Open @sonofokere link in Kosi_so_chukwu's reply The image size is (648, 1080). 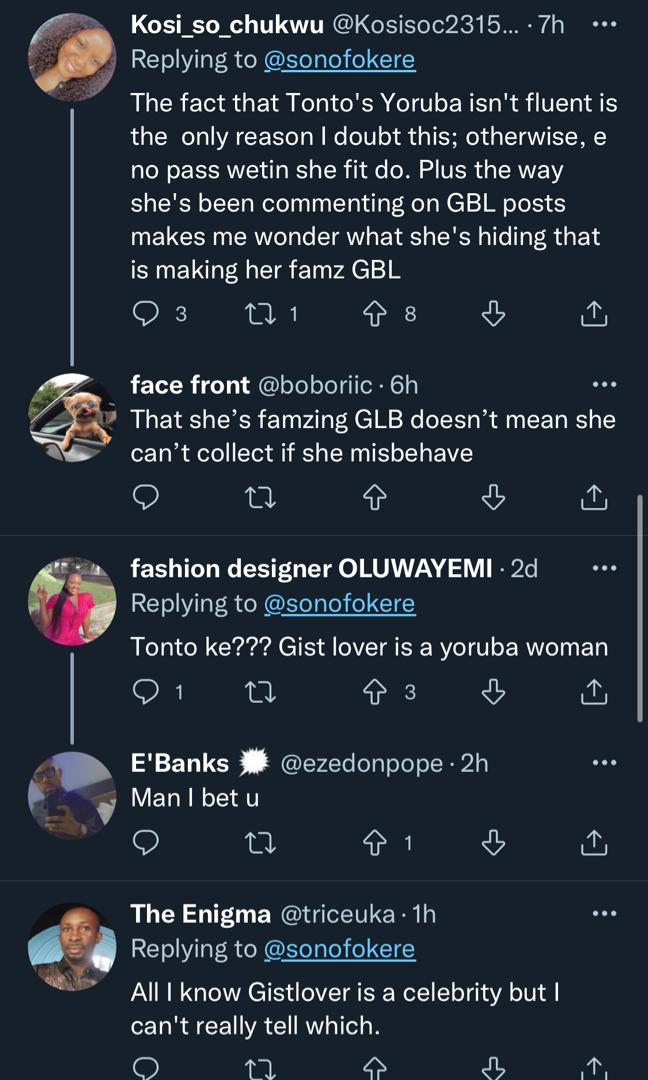(x=339, y=60)
